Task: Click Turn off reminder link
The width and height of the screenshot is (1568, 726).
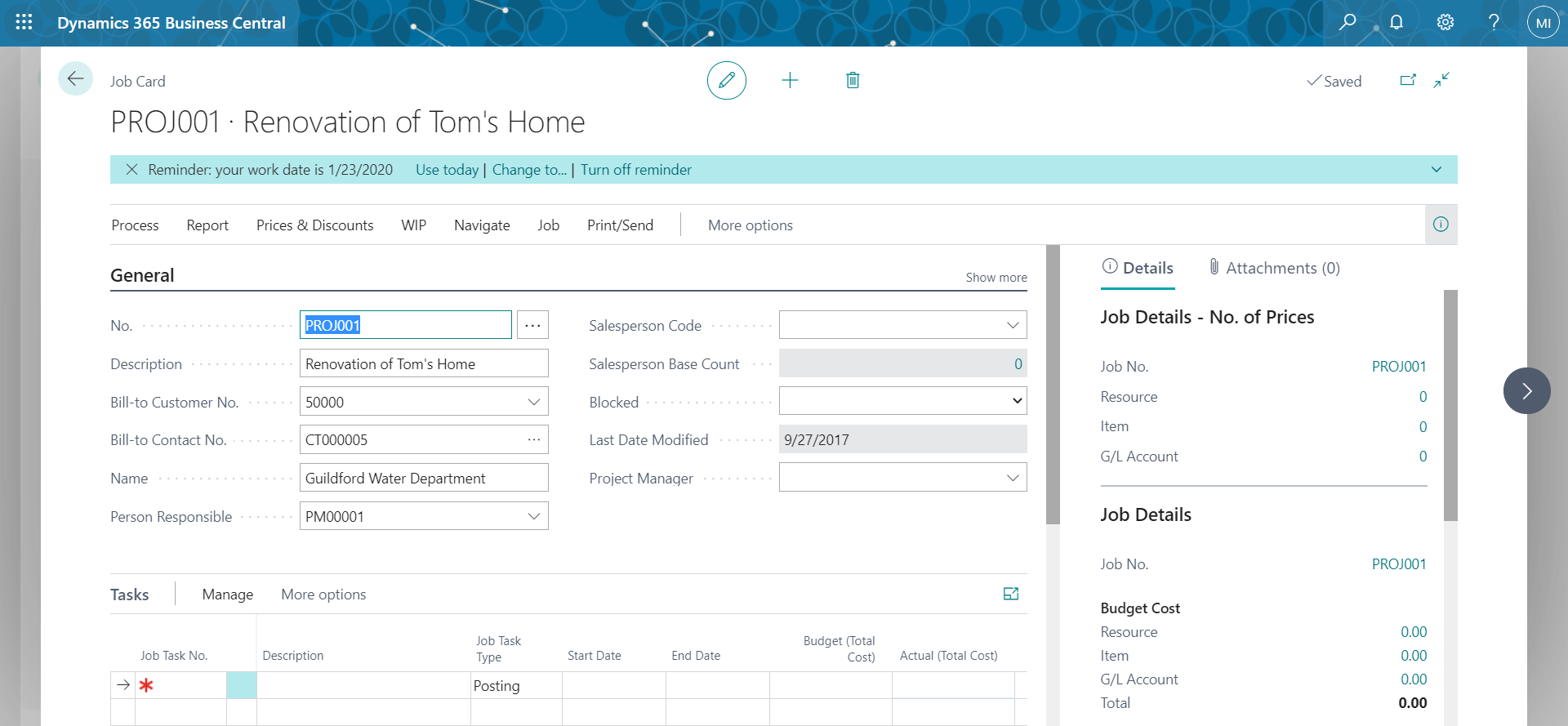Action: [636, 170]
